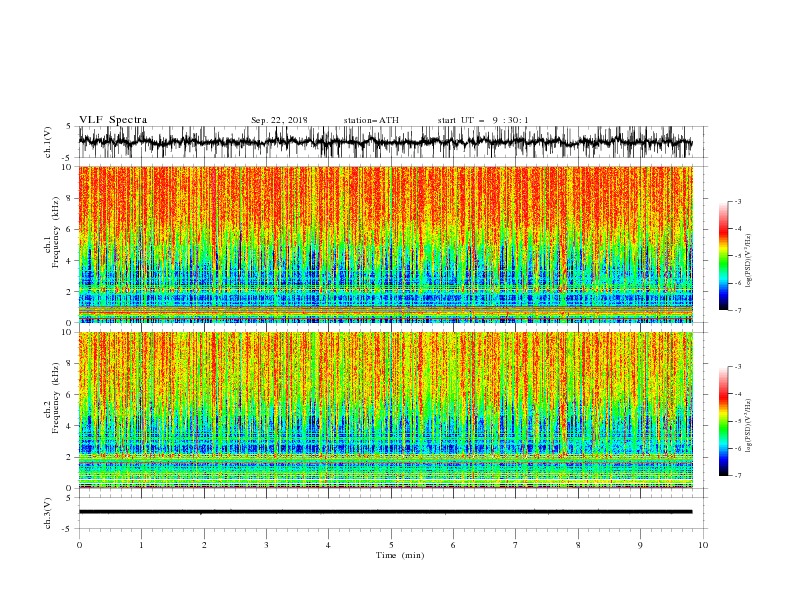The width and height of the screenshot is (792, 612).
Task: Click the lower "log(PSD)(V²/Hz)" color bar label
Action: [748, 426]
